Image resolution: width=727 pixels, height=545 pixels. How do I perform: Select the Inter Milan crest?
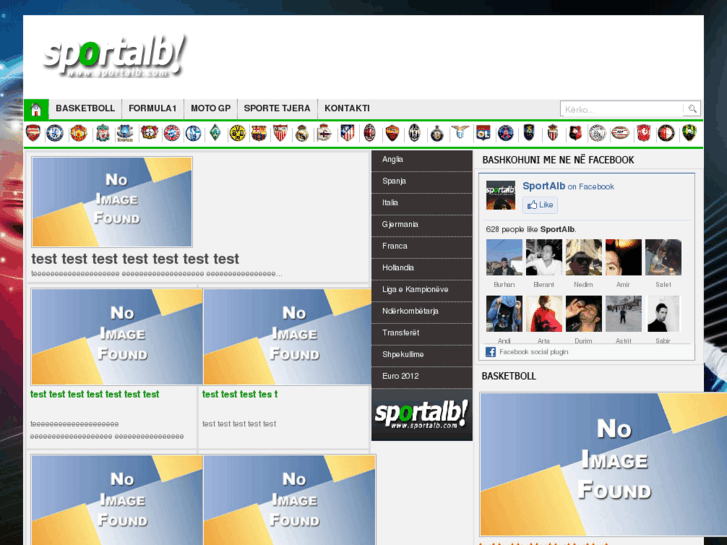click(437, 134)
